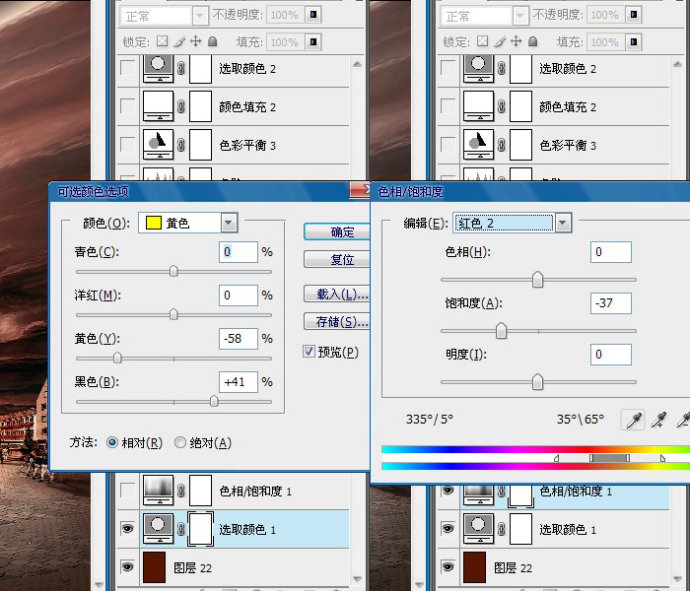Click the 明度(I) value input field
The width and height of the screenshot is (690, 591).
point(611,354)
